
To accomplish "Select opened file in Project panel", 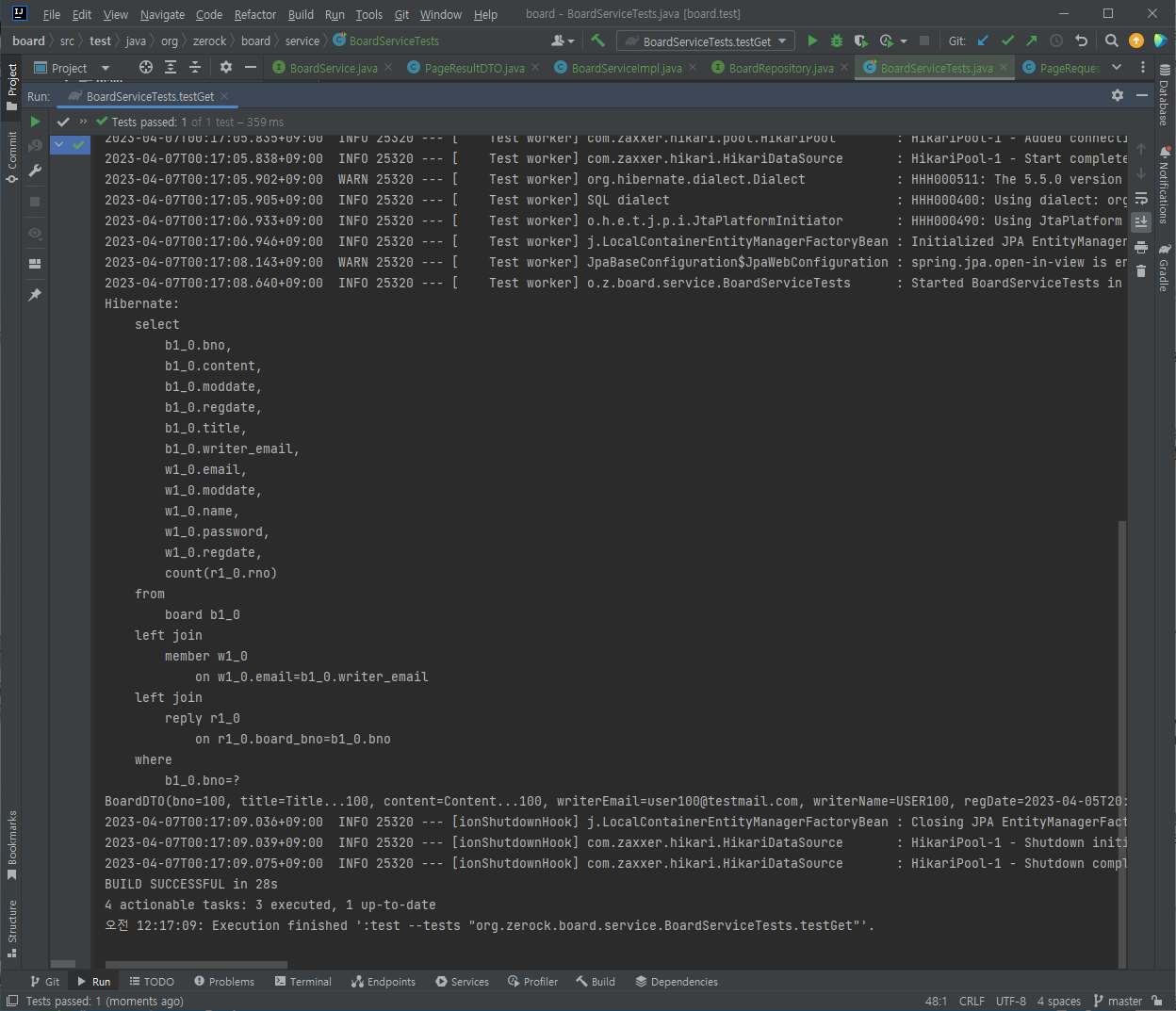I will (x=146, y=67).
